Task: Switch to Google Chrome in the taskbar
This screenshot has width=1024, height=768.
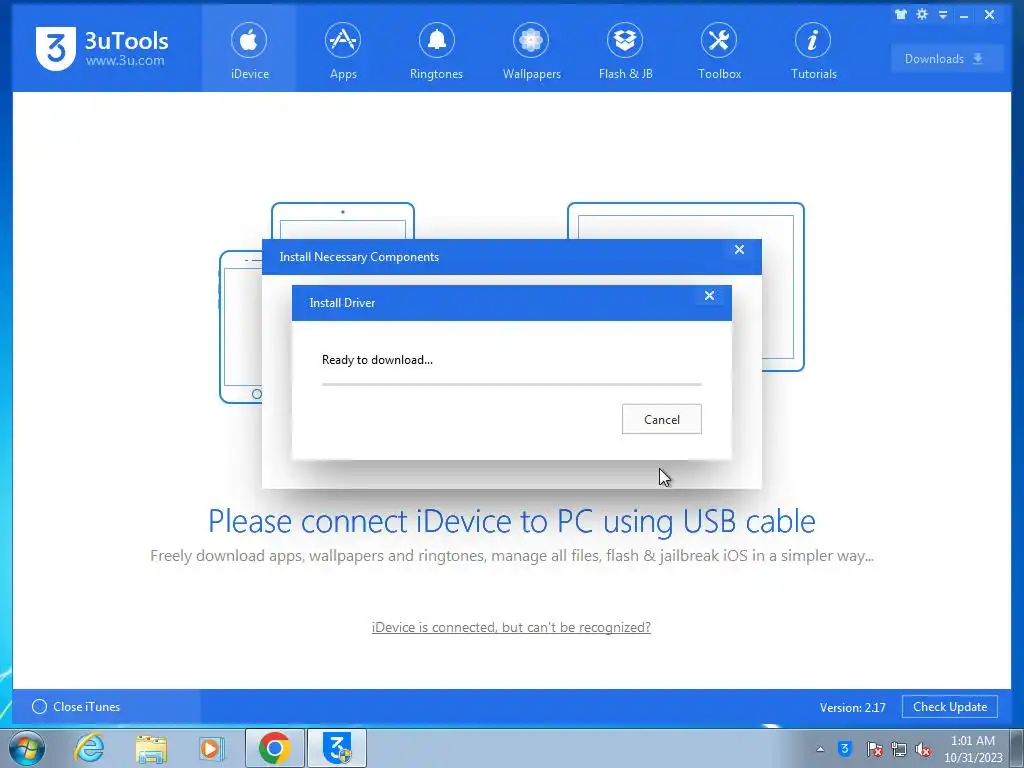Action: 274,748
